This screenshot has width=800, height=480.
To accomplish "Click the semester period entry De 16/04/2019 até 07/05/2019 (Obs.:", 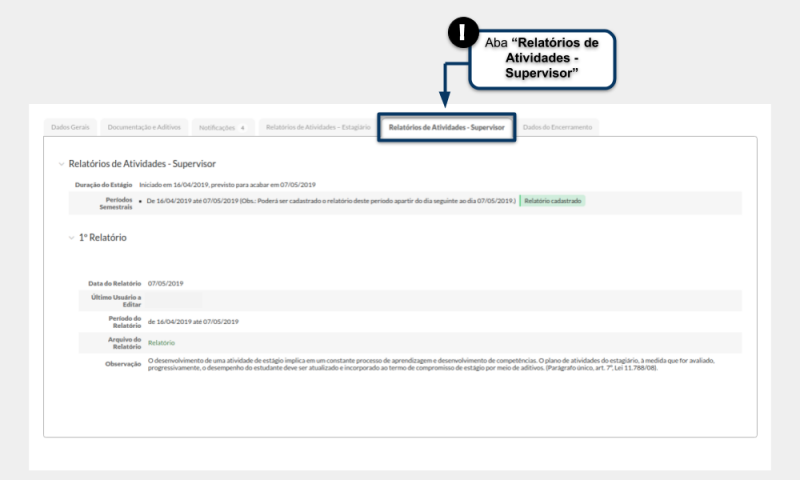I will [x=331, y=201].
